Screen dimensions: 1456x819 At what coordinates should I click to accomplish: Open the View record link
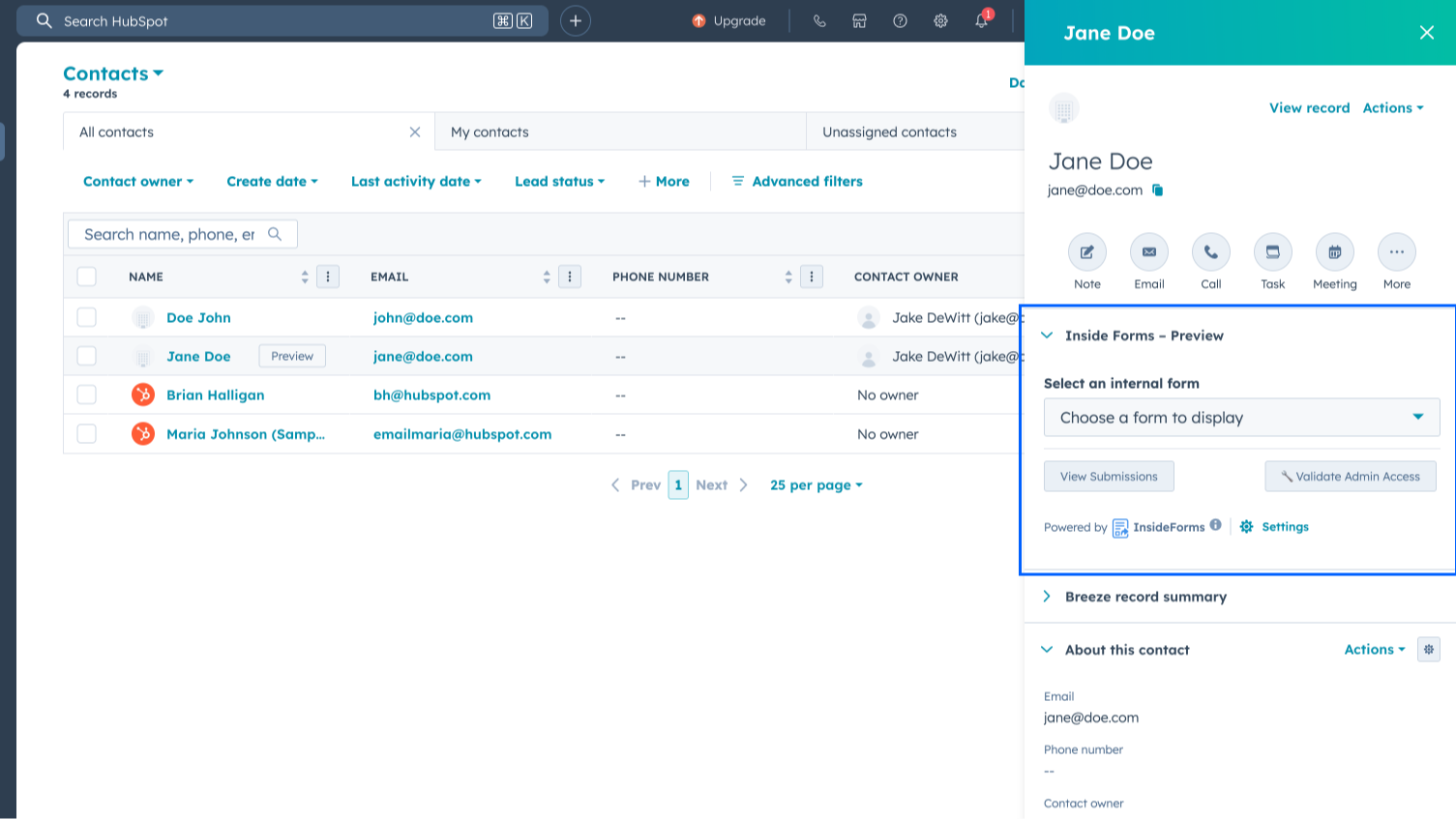[1309, 108]
